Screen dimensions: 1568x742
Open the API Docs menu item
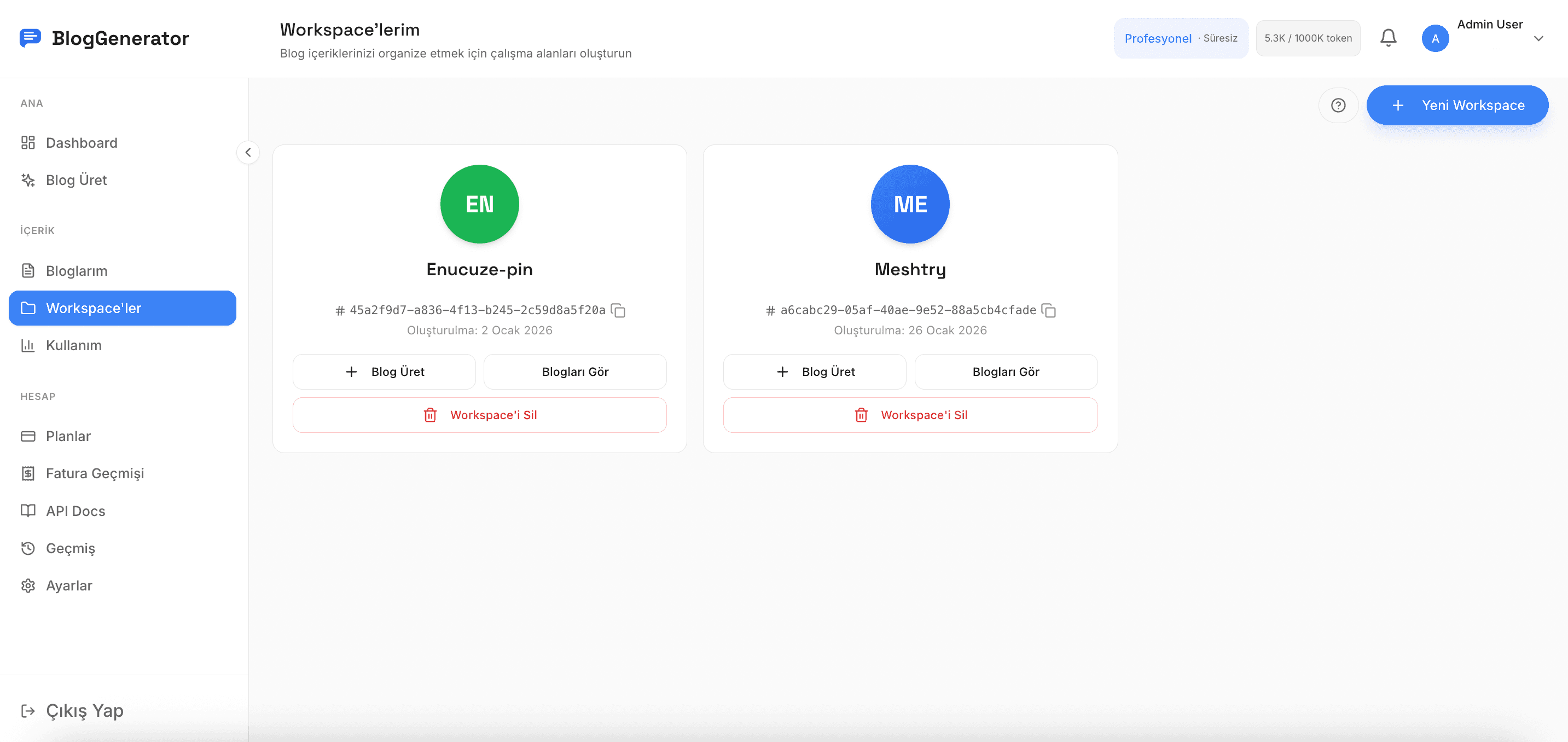coord(75,511)
